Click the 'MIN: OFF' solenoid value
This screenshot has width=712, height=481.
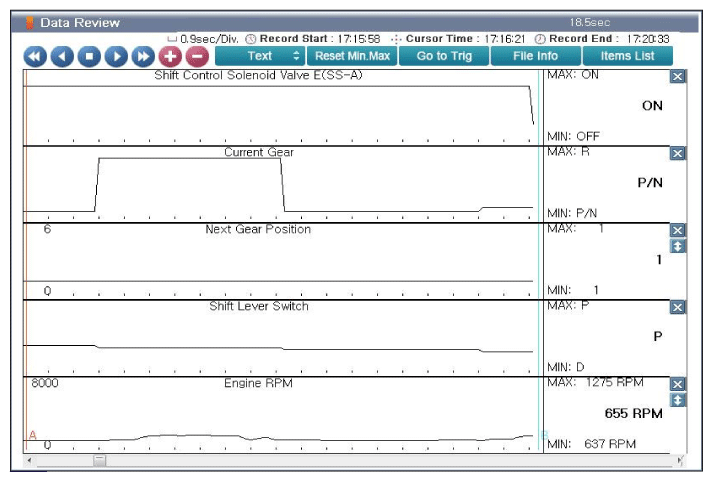pyautogui.click(x=574, y=136)
